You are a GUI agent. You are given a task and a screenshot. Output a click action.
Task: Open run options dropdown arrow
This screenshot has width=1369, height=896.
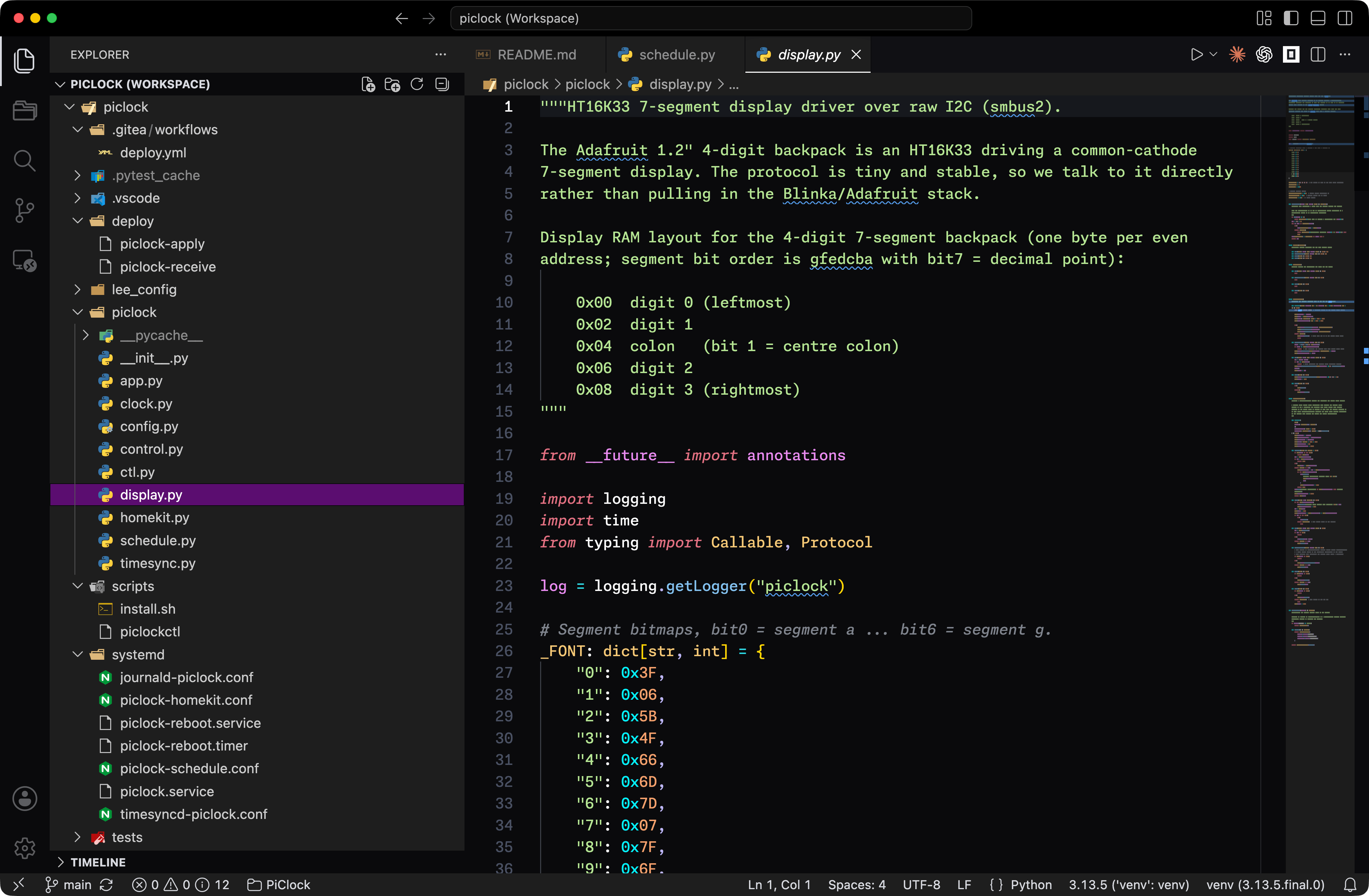[x=1214, y=55]
